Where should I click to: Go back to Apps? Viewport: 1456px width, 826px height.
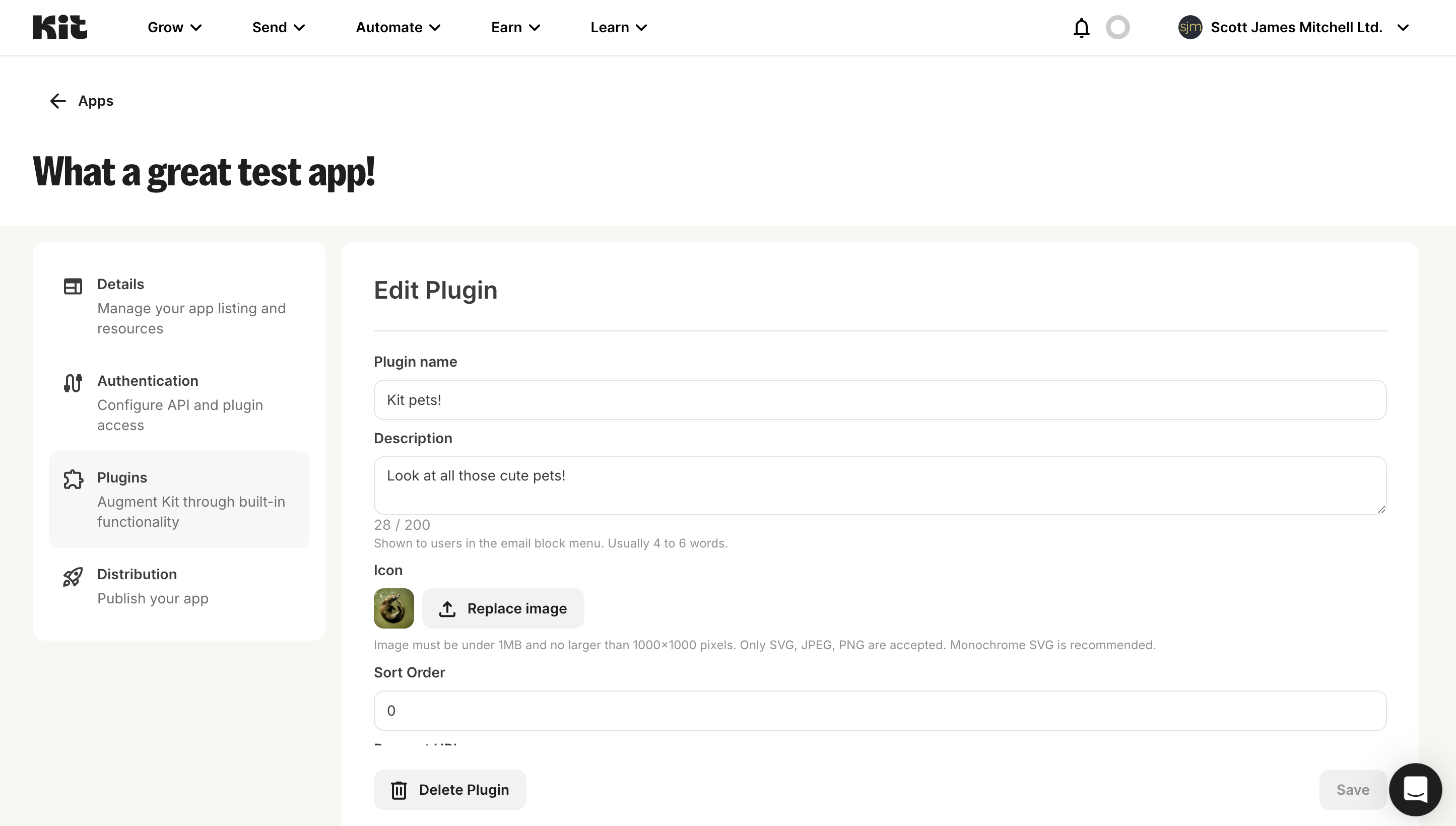81,101
